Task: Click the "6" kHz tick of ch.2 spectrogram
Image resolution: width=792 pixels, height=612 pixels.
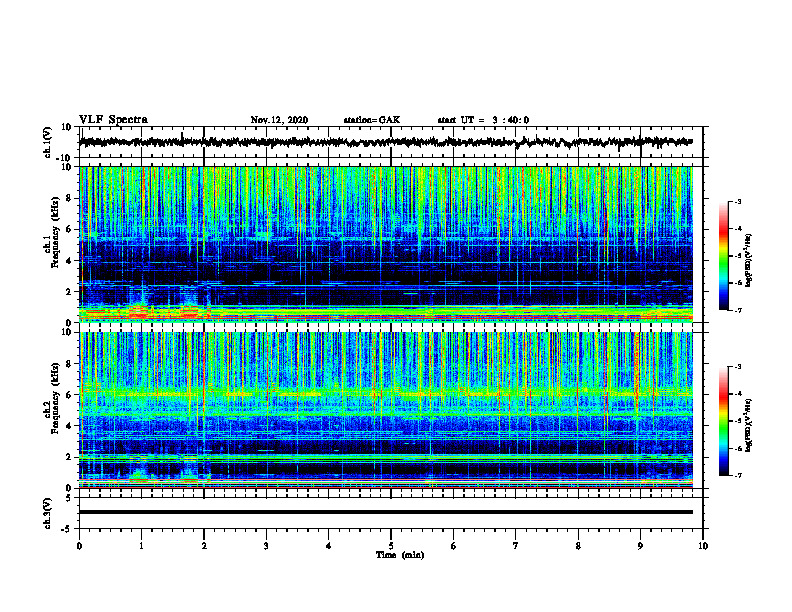Action: coord(69,394)
